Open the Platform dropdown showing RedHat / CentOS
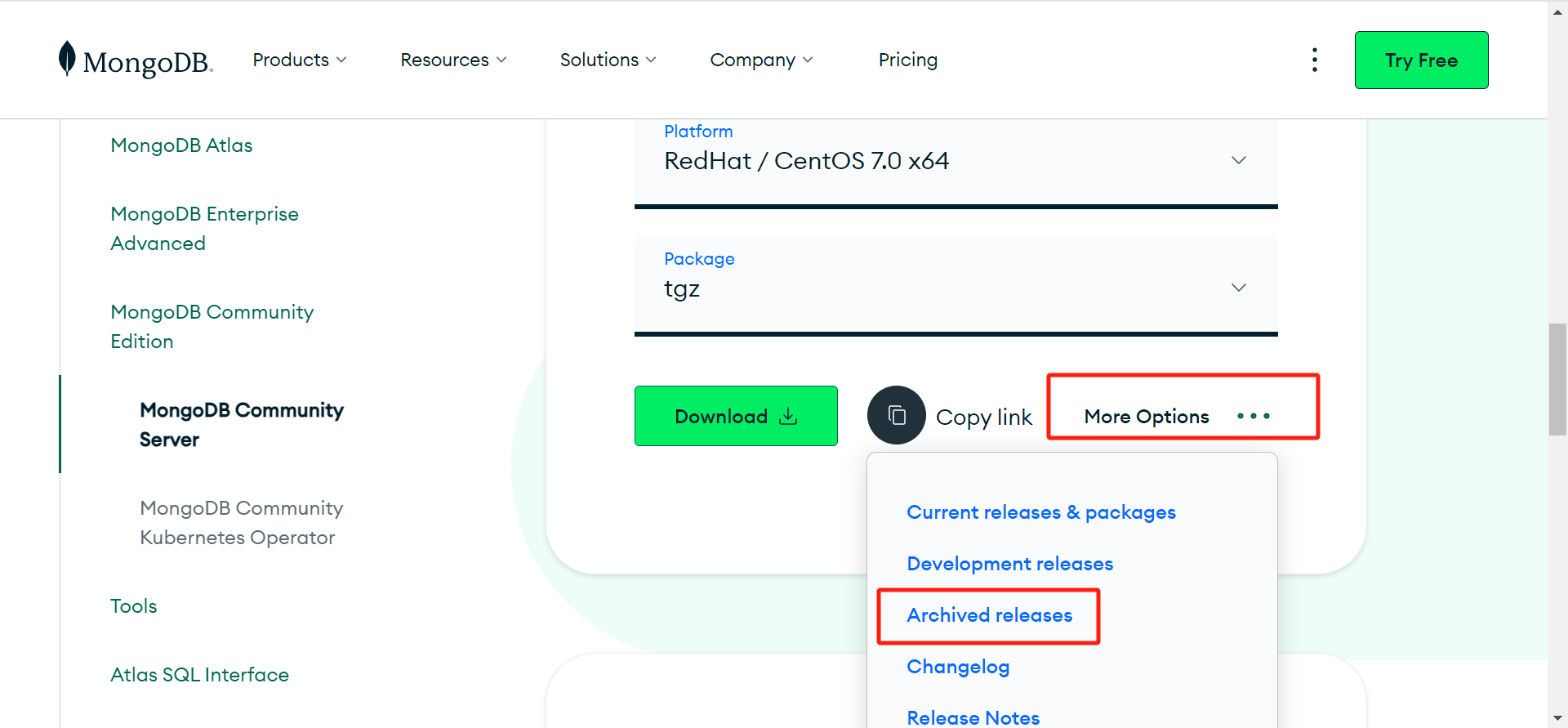The width and height of the screenshot is (1568, 728). pos(955,162)
